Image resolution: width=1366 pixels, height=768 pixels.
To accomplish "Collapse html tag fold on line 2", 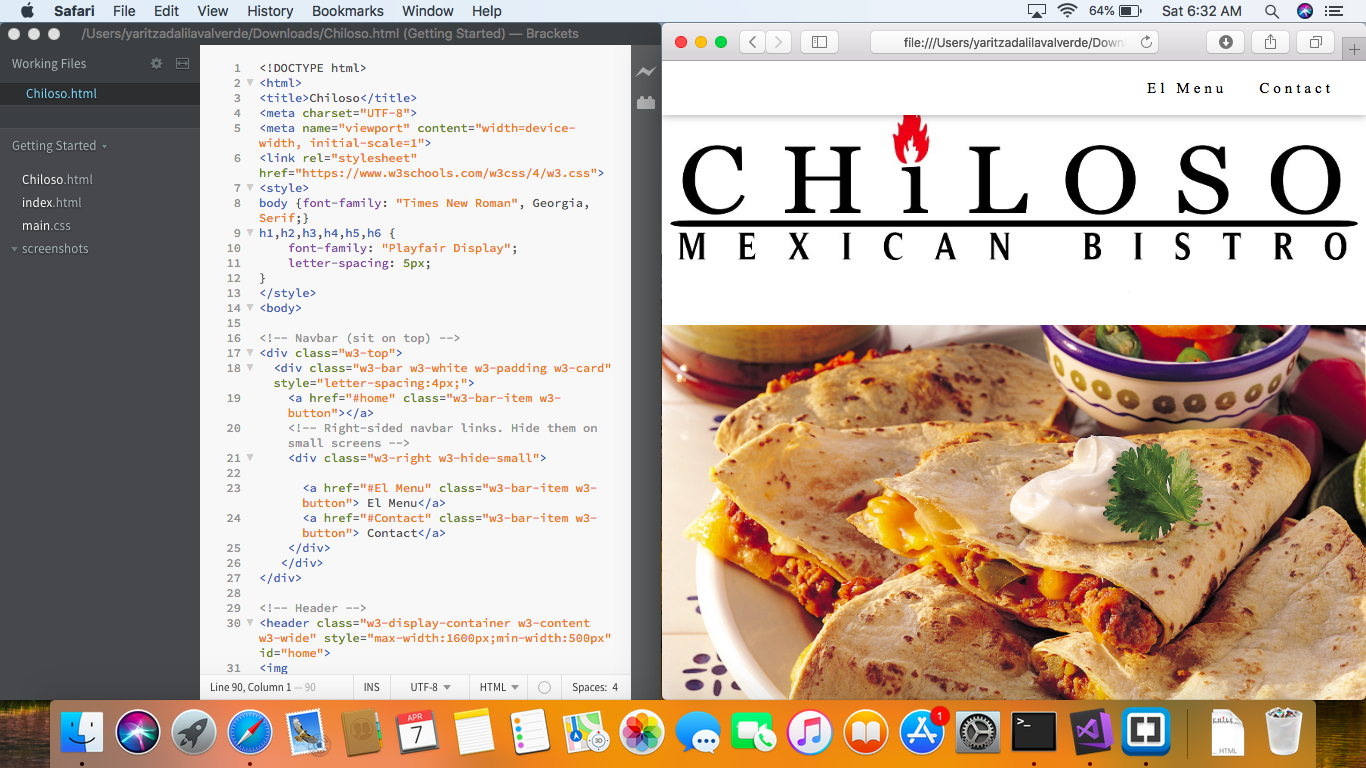I will (250, 83).
